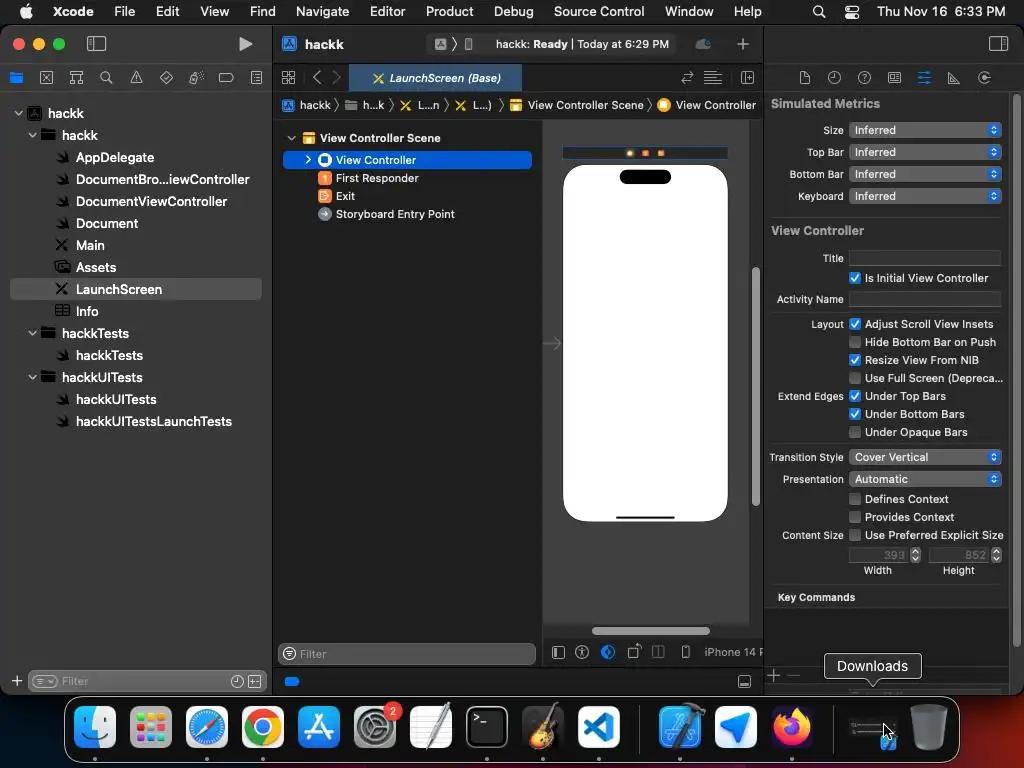Open the Navigate menu
Image resolution: width=1024 pixels, height=768 pixels.
click(x=323, y=11)
